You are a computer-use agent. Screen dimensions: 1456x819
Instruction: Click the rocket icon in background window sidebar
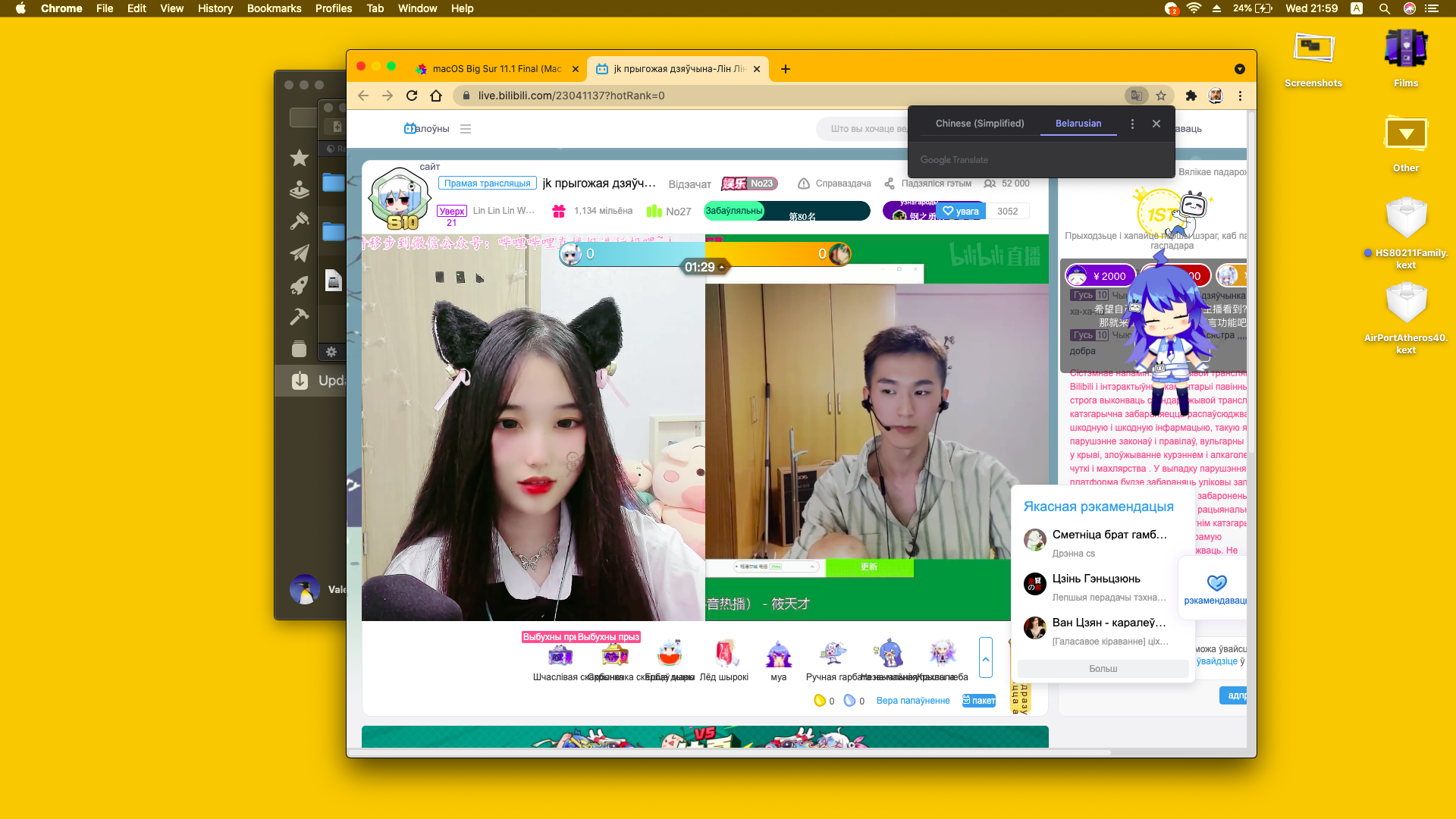pos(300,285)
